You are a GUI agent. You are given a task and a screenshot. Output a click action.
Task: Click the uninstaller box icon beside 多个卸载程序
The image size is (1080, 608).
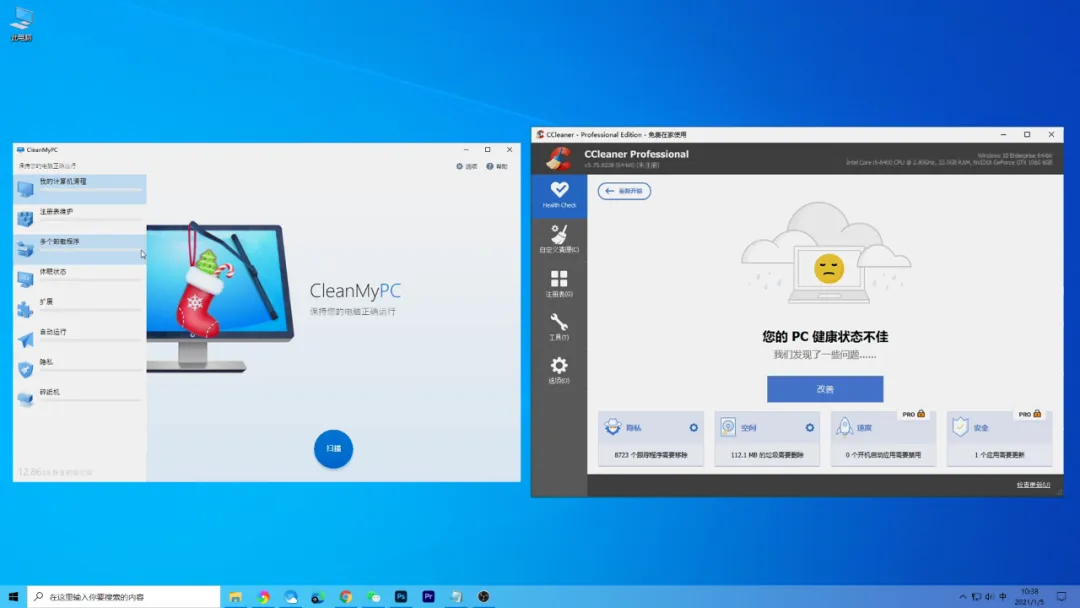tap(25, 249)
